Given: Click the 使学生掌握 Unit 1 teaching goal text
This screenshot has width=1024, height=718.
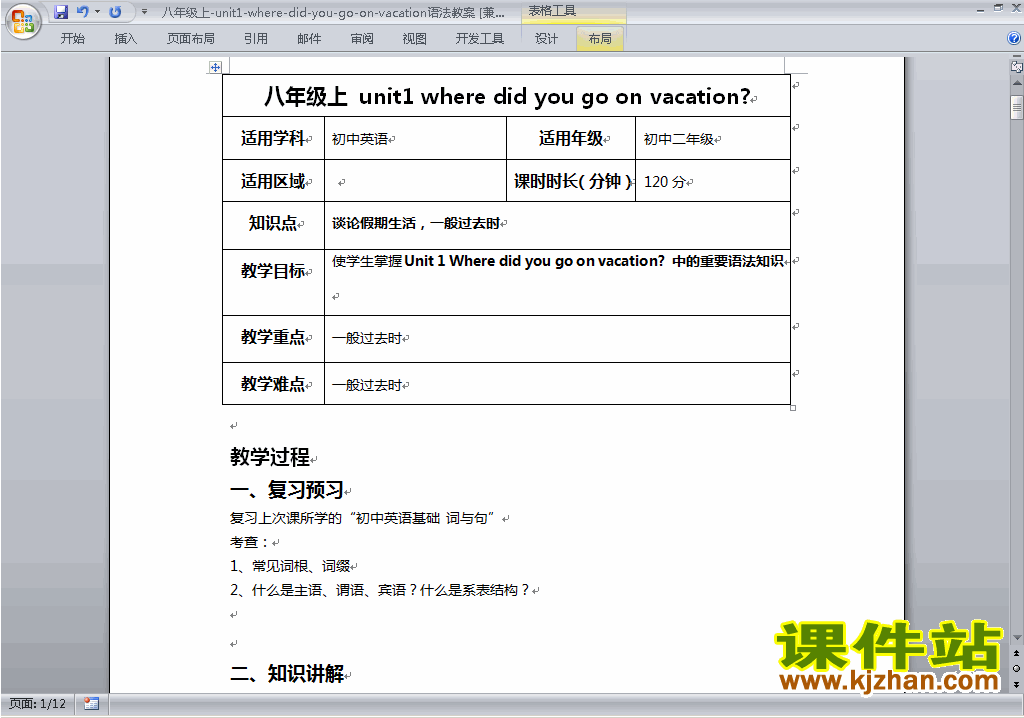Looking at the screenshot, I should point(558,261).
